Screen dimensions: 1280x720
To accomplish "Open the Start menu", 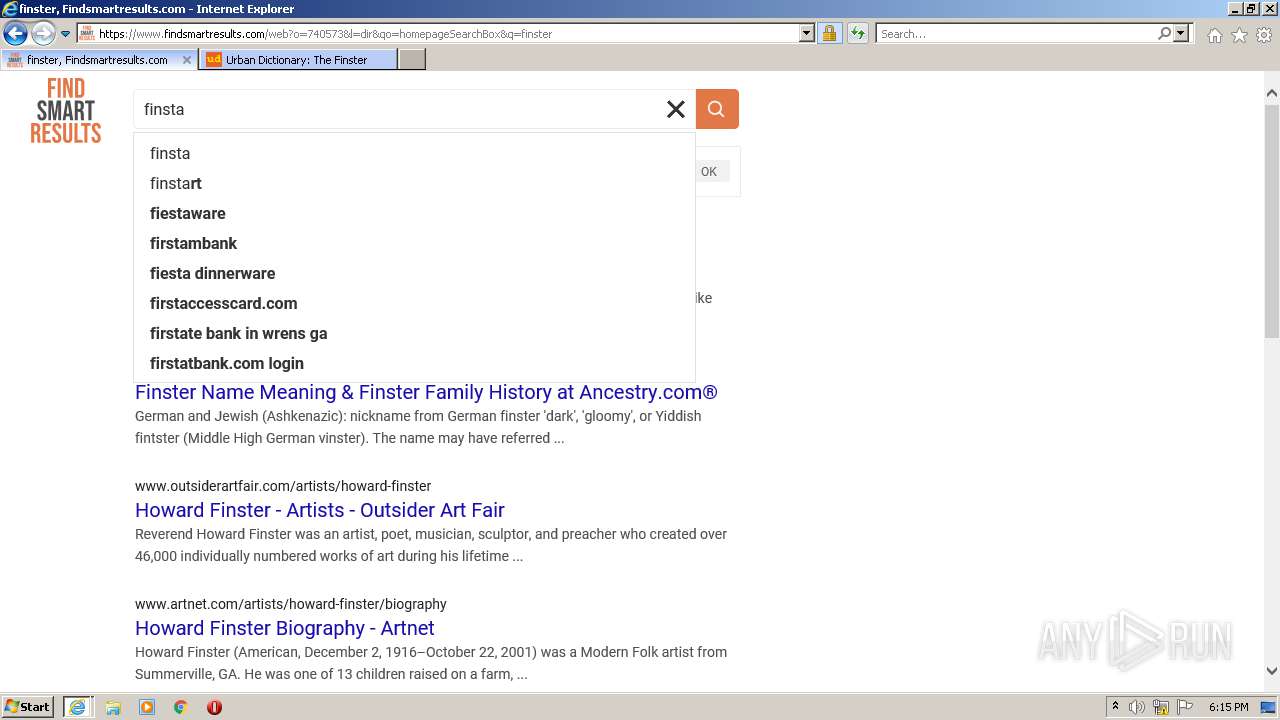I will click(28, 707).
